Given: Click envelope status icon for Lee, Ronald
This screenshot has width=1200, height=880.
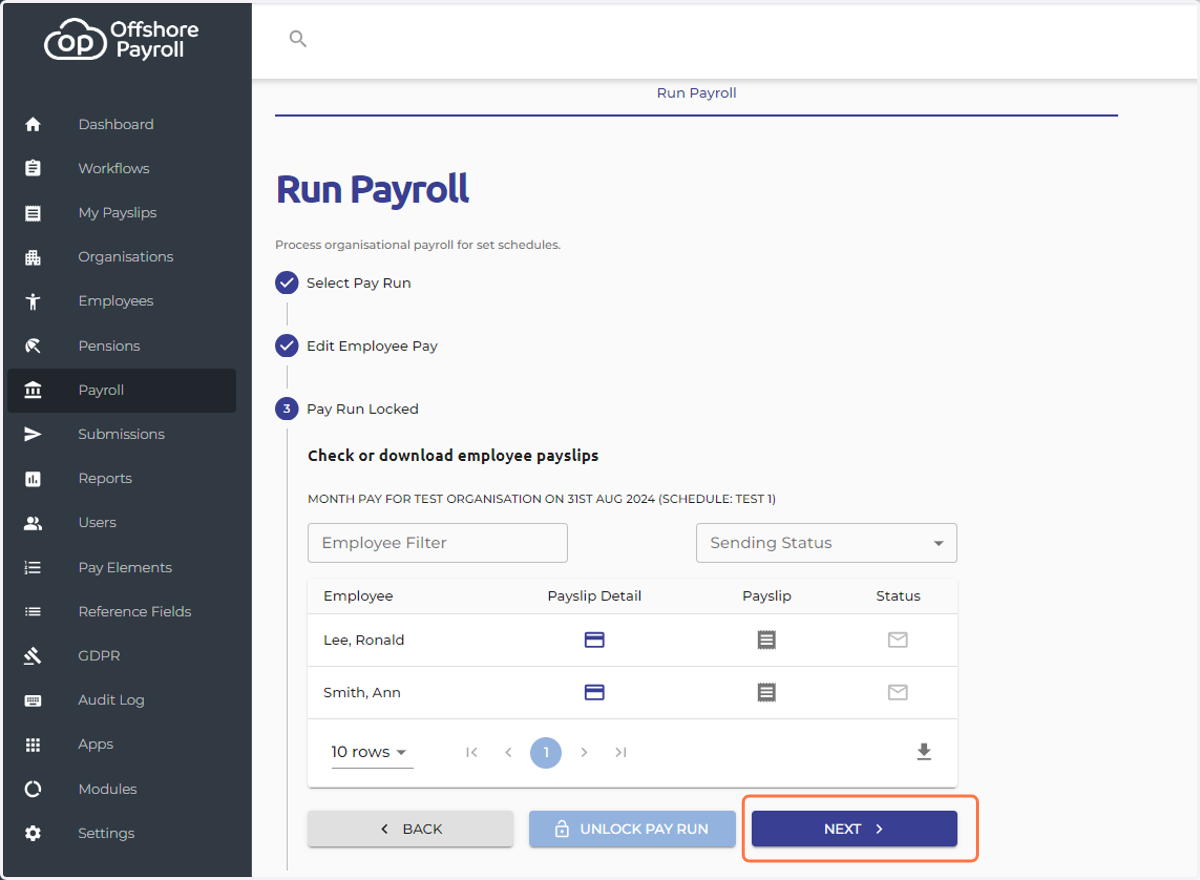Looking at the screenshot, I should tap(898, 640).
